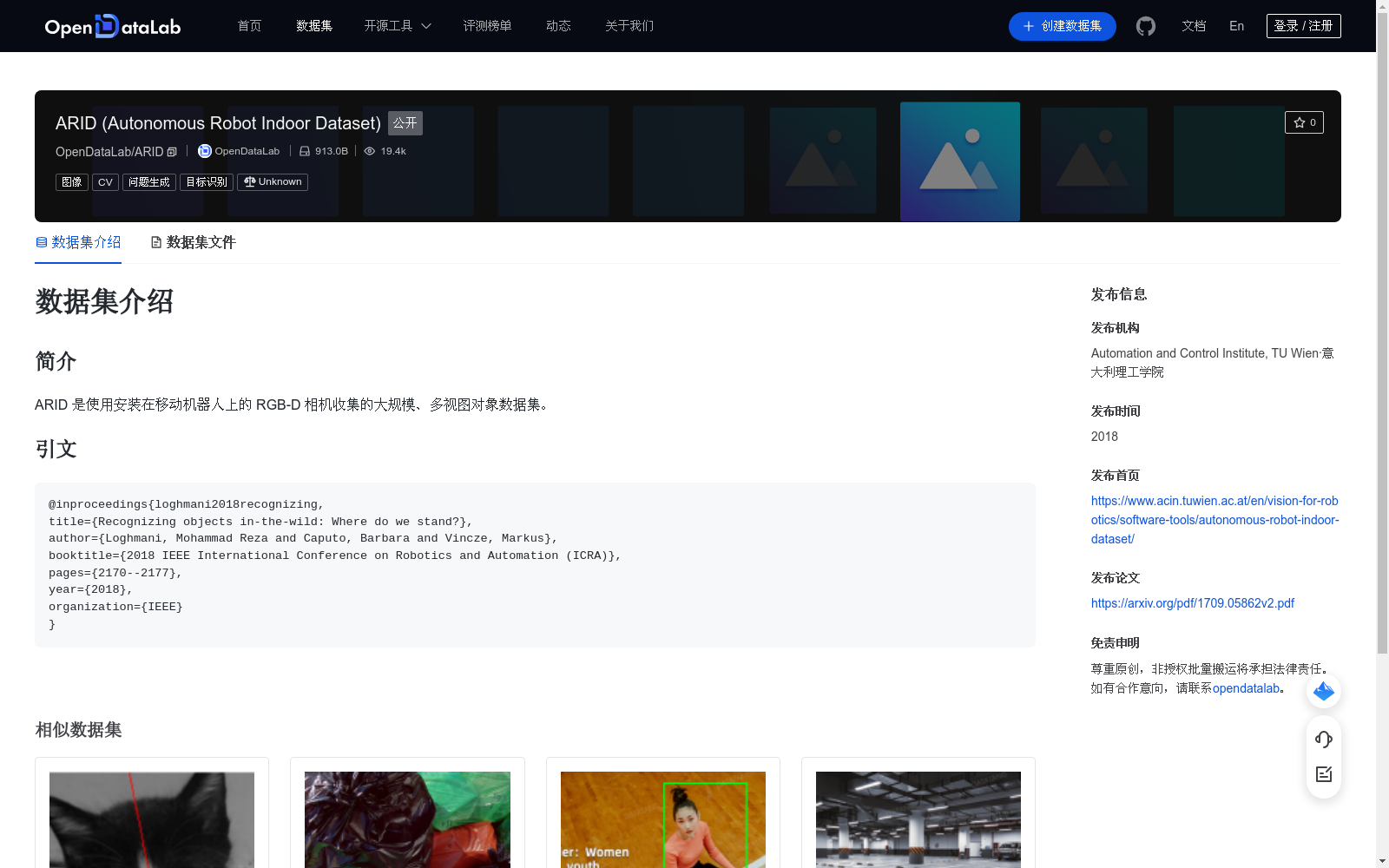Open the 动态 nav item
Image resolution: width=1389 pixels, height=868 pixels.
coord(558,26)
